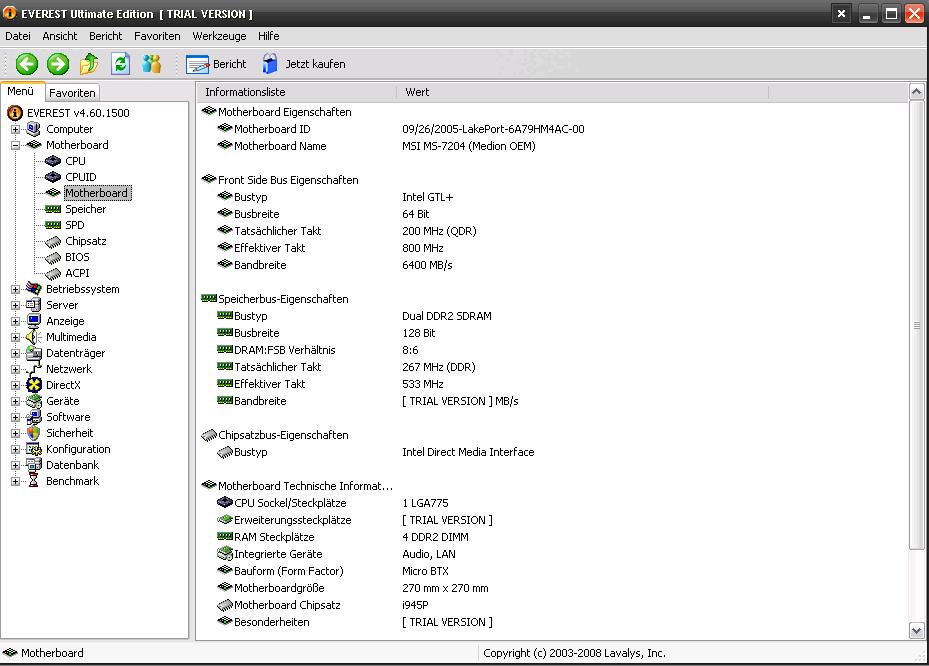Select the Motherboard subitem in the tree
This screenshot has width=929, height=666.
(97, 193)
